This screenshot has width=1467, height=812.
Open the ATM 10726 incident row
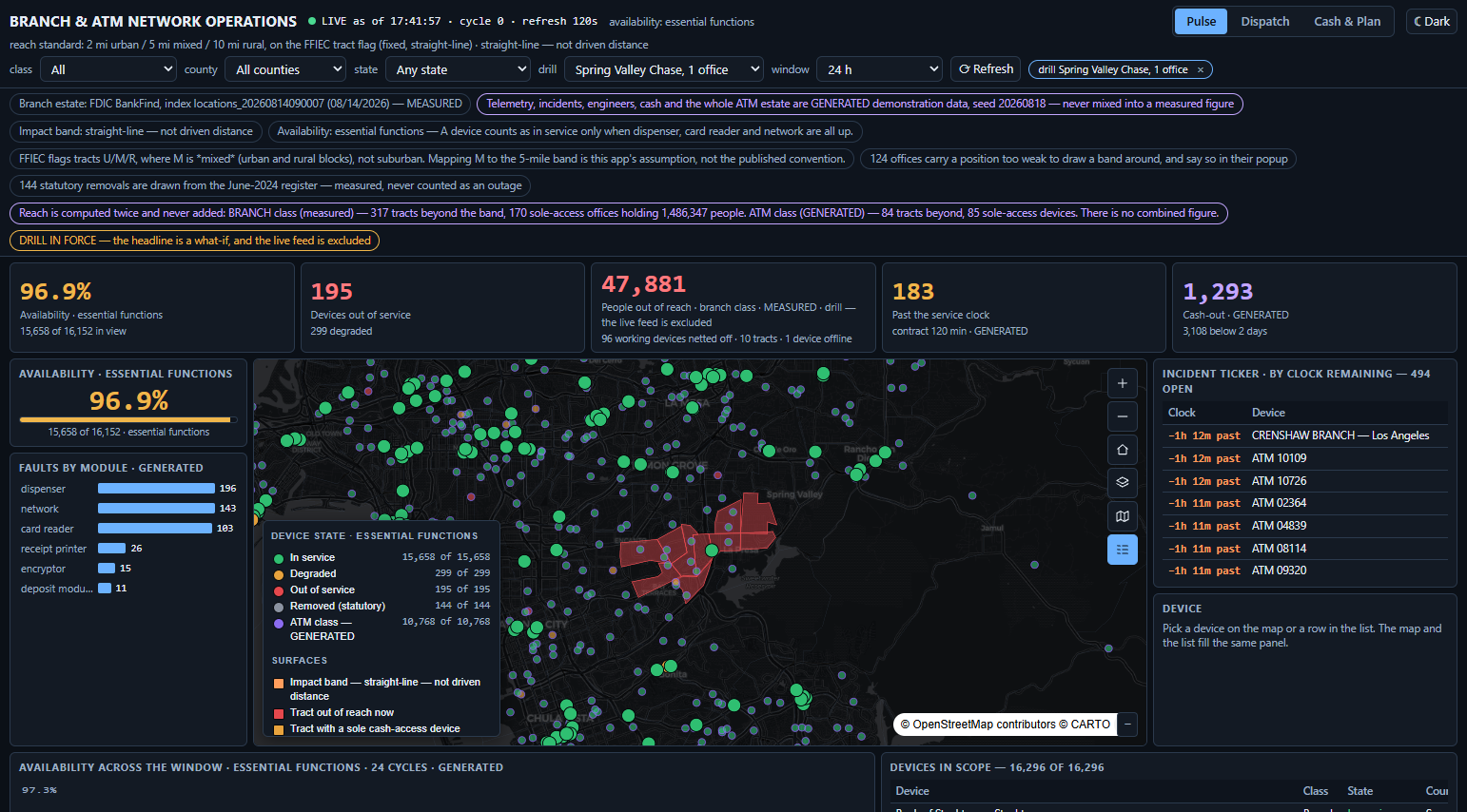click(1304, 481)
